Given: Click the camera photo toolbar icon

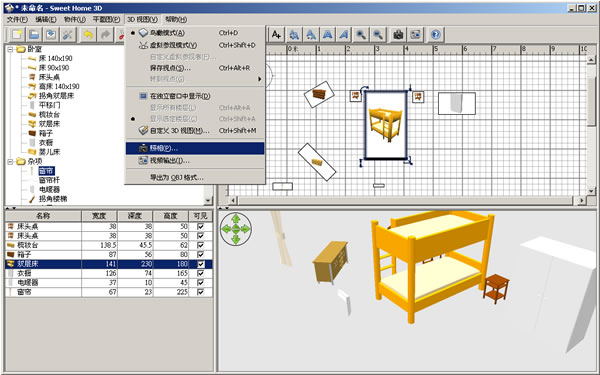Looking at the screenshot, I should tap(398, 35).
